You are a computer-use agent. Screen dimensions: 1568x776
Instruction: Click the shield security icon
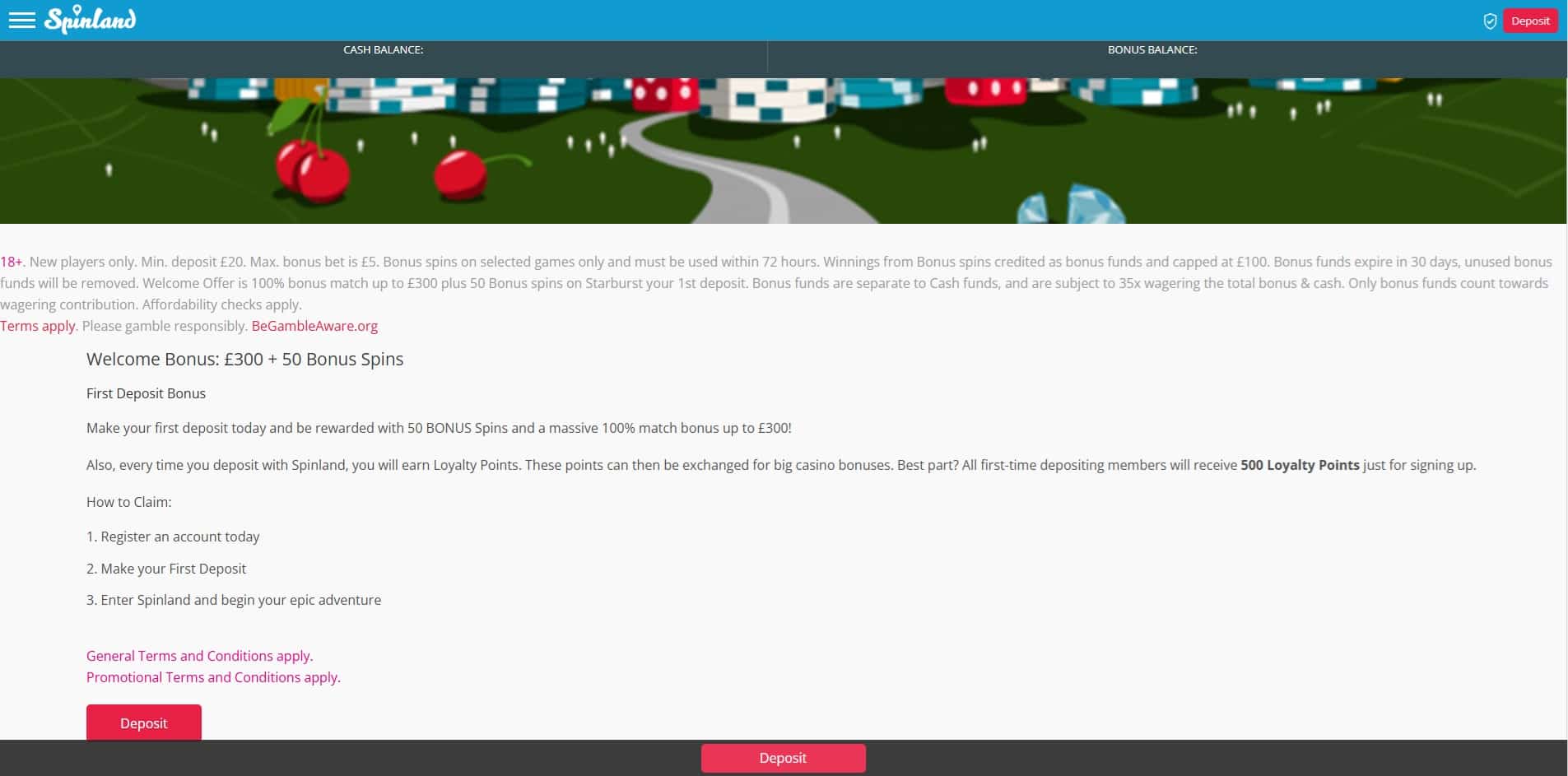pos(1489,21)
